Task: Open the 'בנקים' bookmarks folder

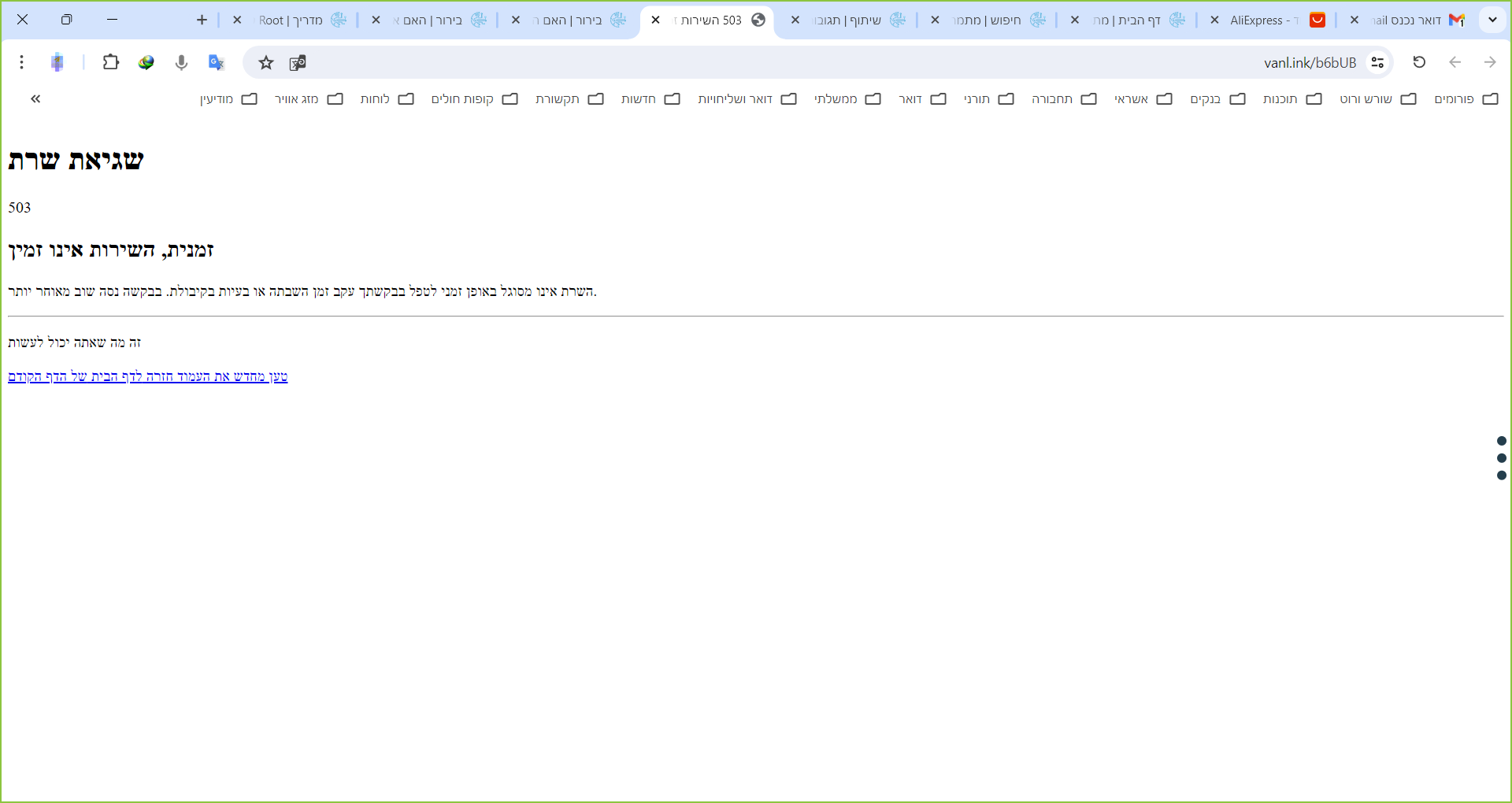Action: tap(1217, 99)
